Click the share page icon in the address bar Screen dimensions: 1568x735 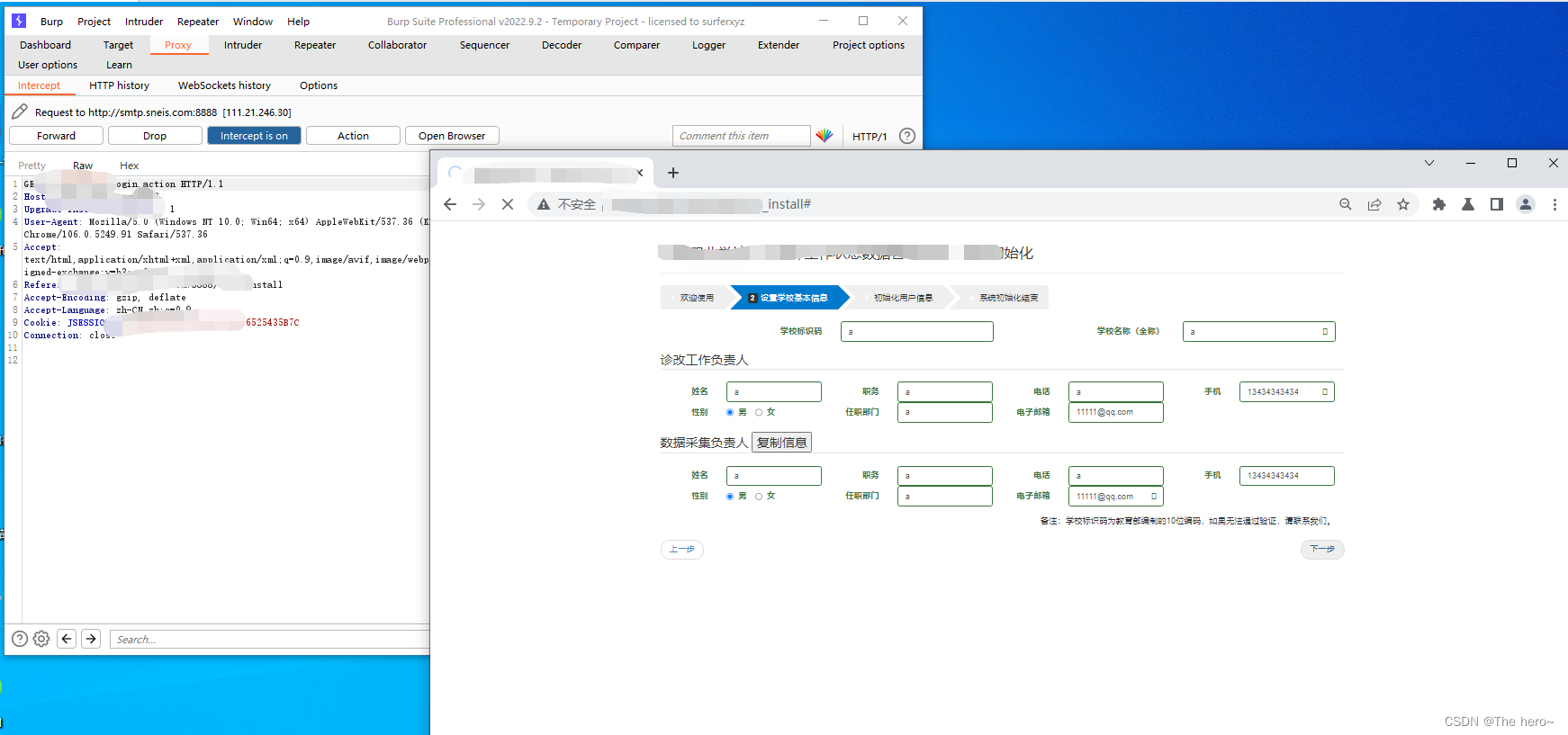point(1374,204)
